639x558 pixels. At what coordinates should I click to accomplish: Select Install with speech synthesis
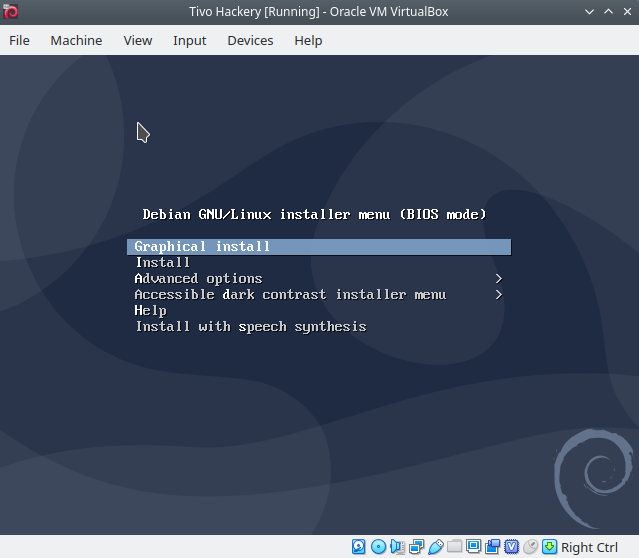tap(251, 327)
